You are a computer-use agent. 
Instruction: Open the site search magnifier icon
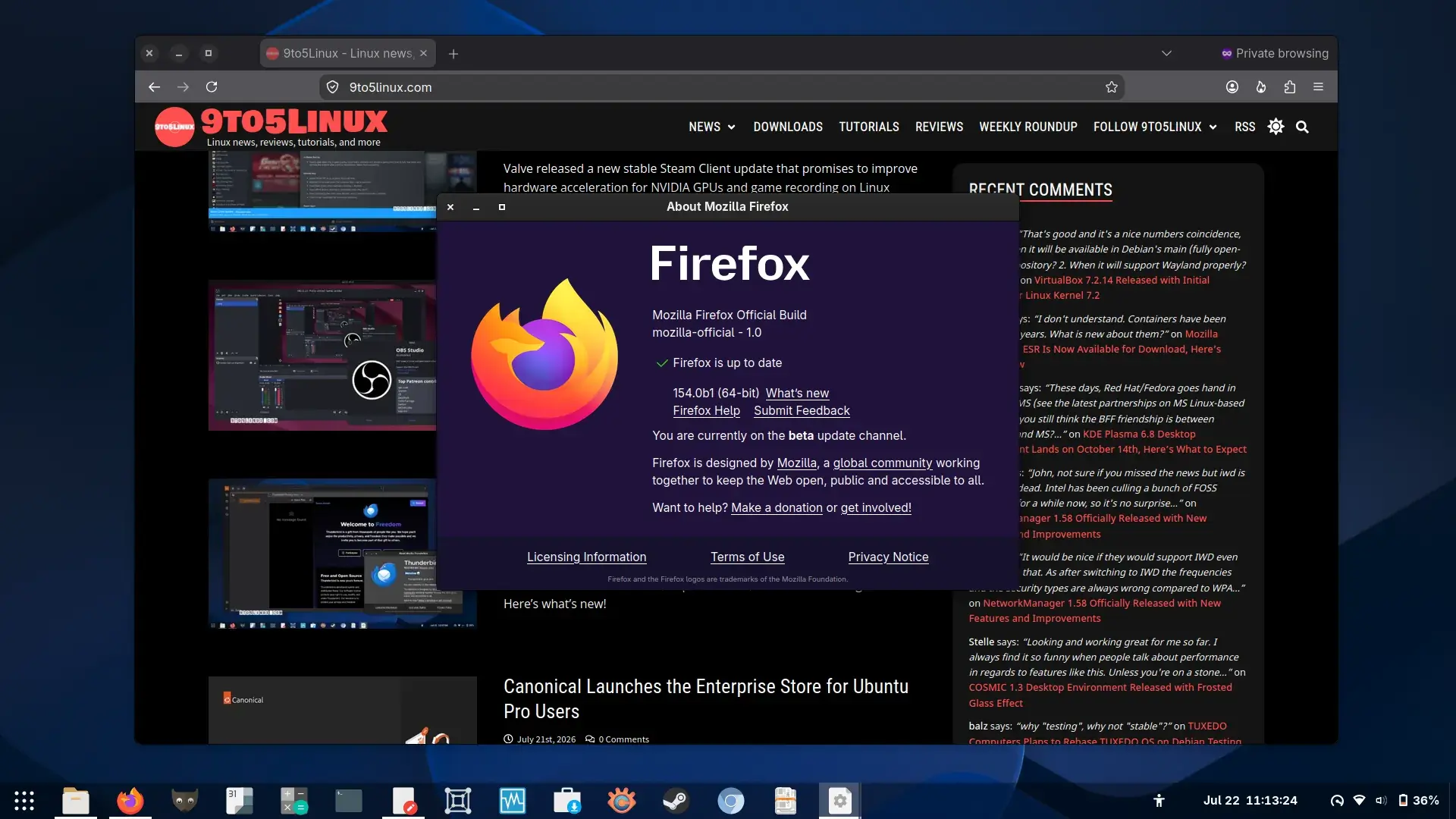click(1302, 127)
